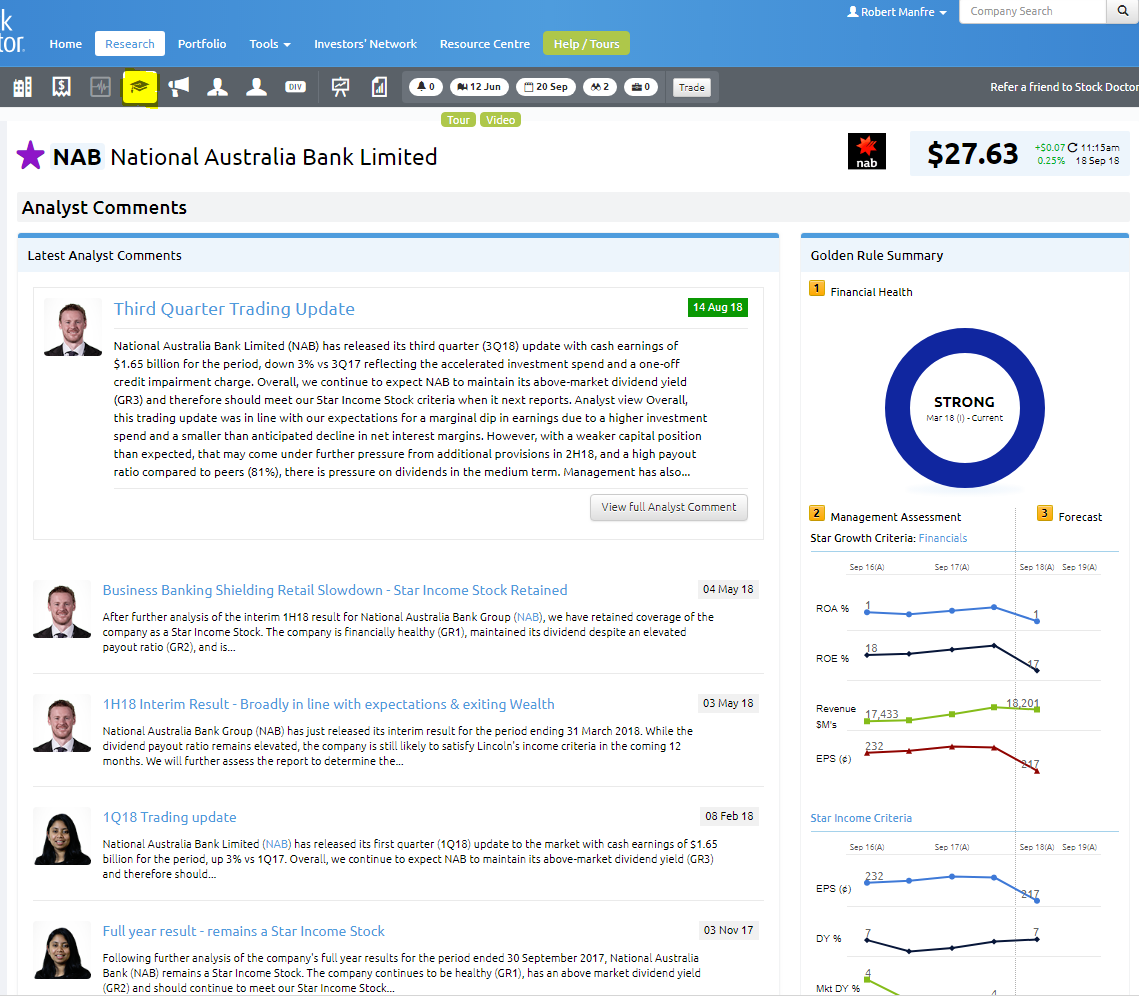Click the person-with-tie silhouette icon
Viewport: 1139px width, 997px height.
[217, 87]
